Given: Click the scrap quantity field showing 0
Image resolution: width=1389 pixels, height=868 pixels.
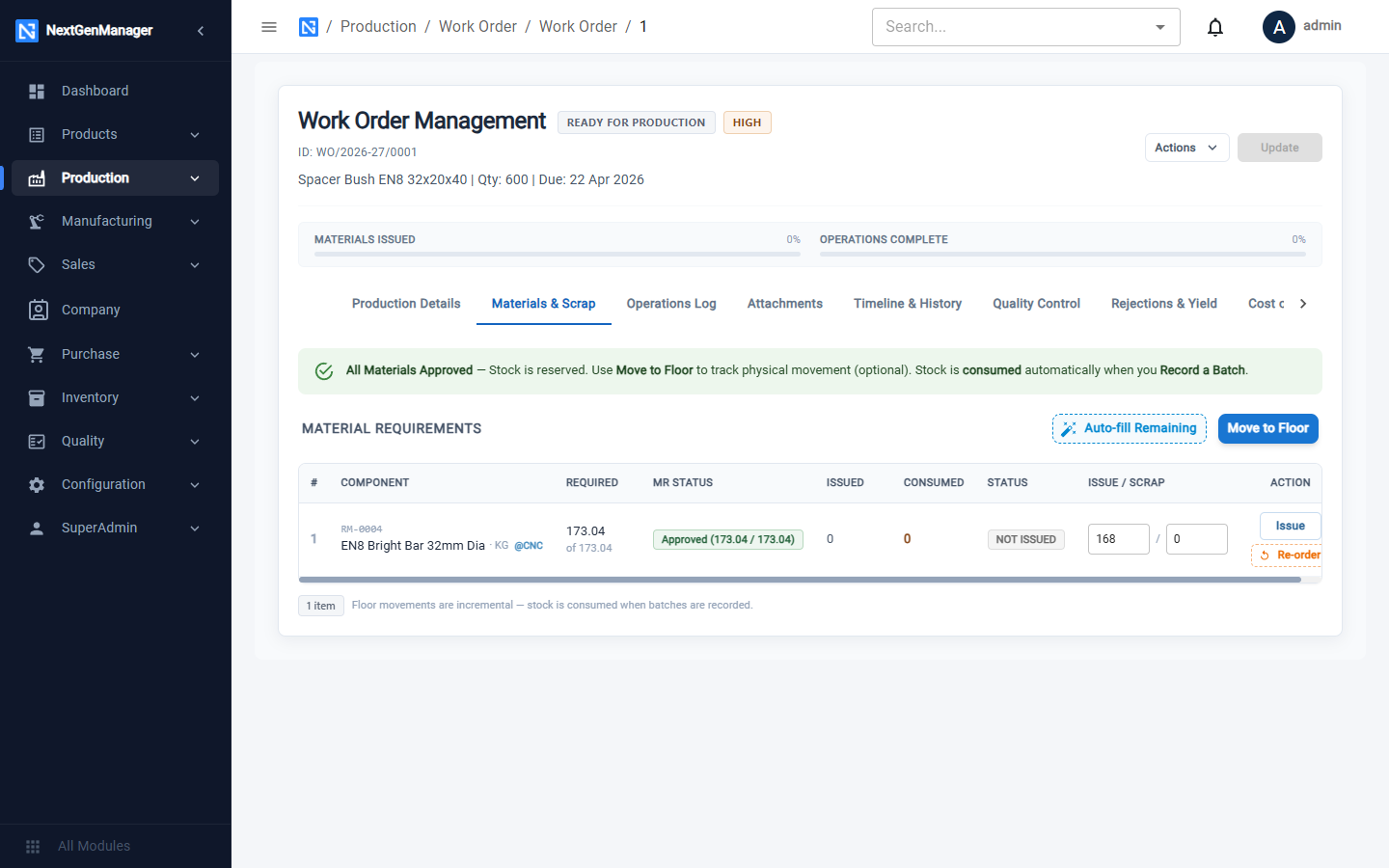Looking at the screenshot, I should (1197, 539).
